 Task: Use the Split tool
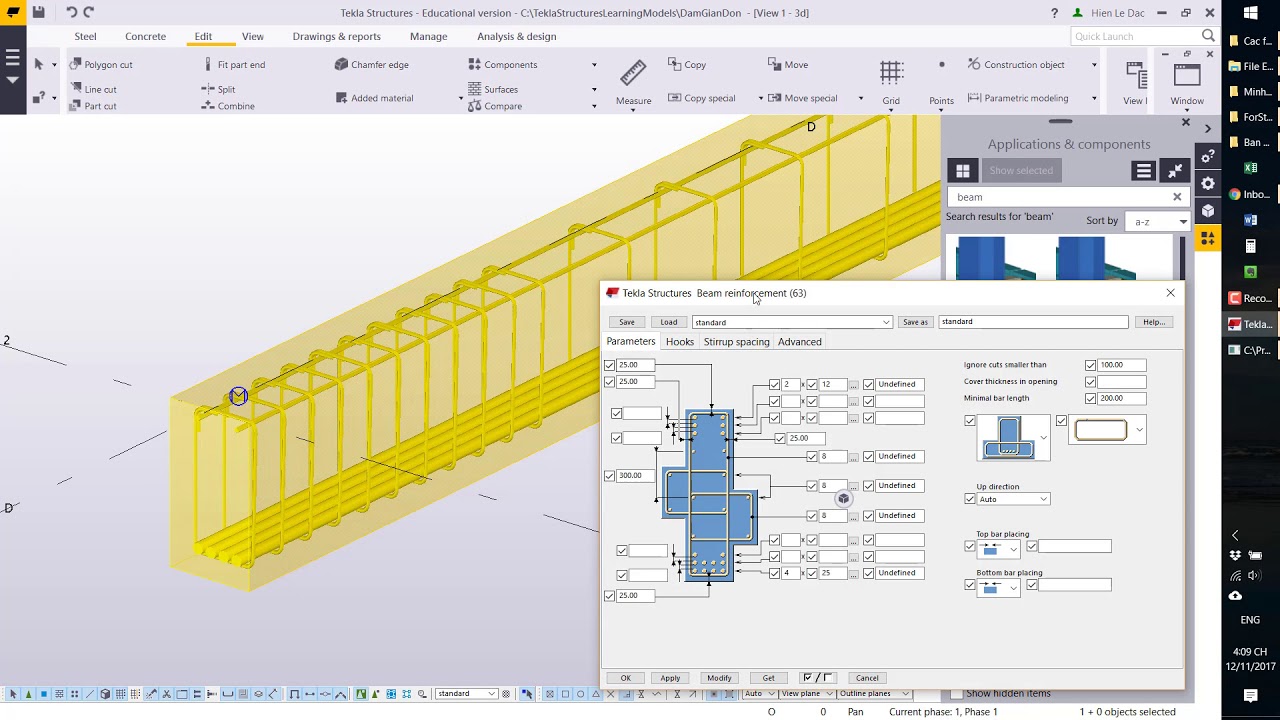tap(219, 89)
